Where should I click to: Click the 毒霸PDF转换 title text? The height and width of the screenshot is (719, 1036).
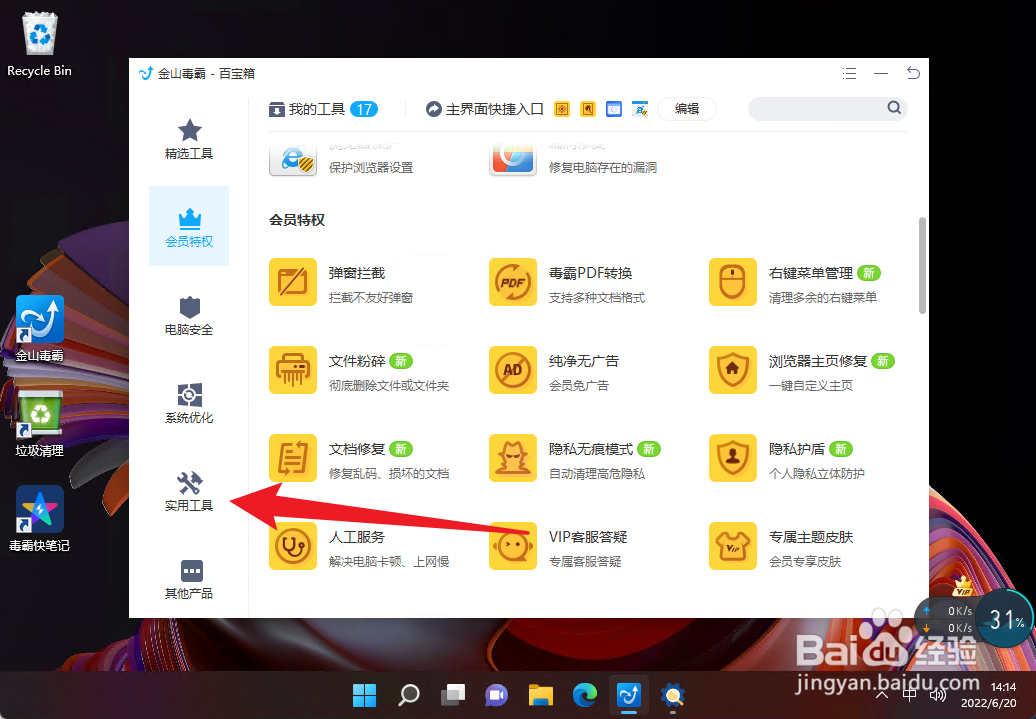click(591, 273)
